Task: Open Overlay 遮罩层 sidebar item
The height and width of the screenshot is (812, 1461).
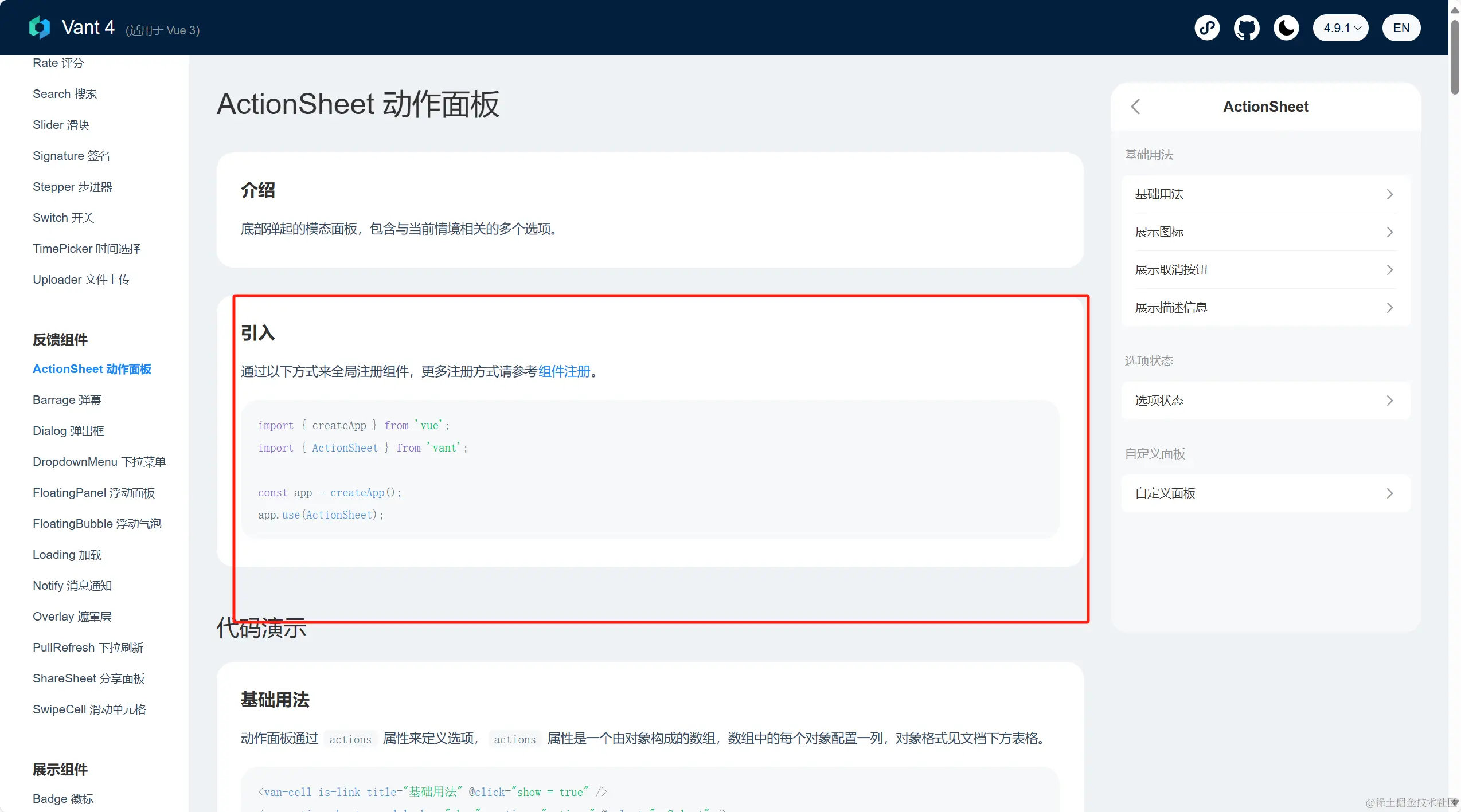Action: [x=72, y=617]
